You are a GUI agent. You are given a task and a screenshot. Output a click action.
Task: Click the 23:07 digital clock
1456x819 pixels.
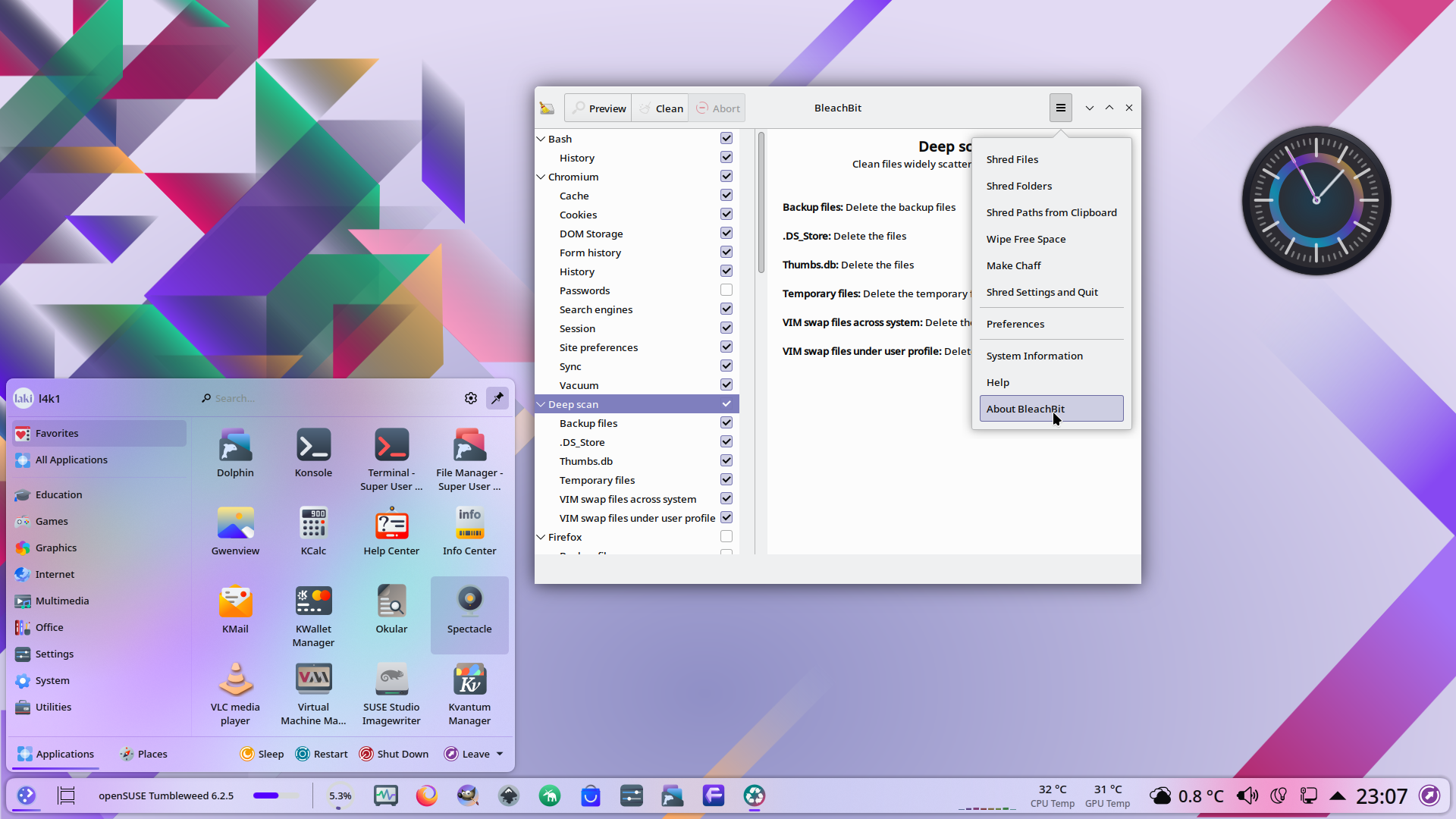point(1382,795)
